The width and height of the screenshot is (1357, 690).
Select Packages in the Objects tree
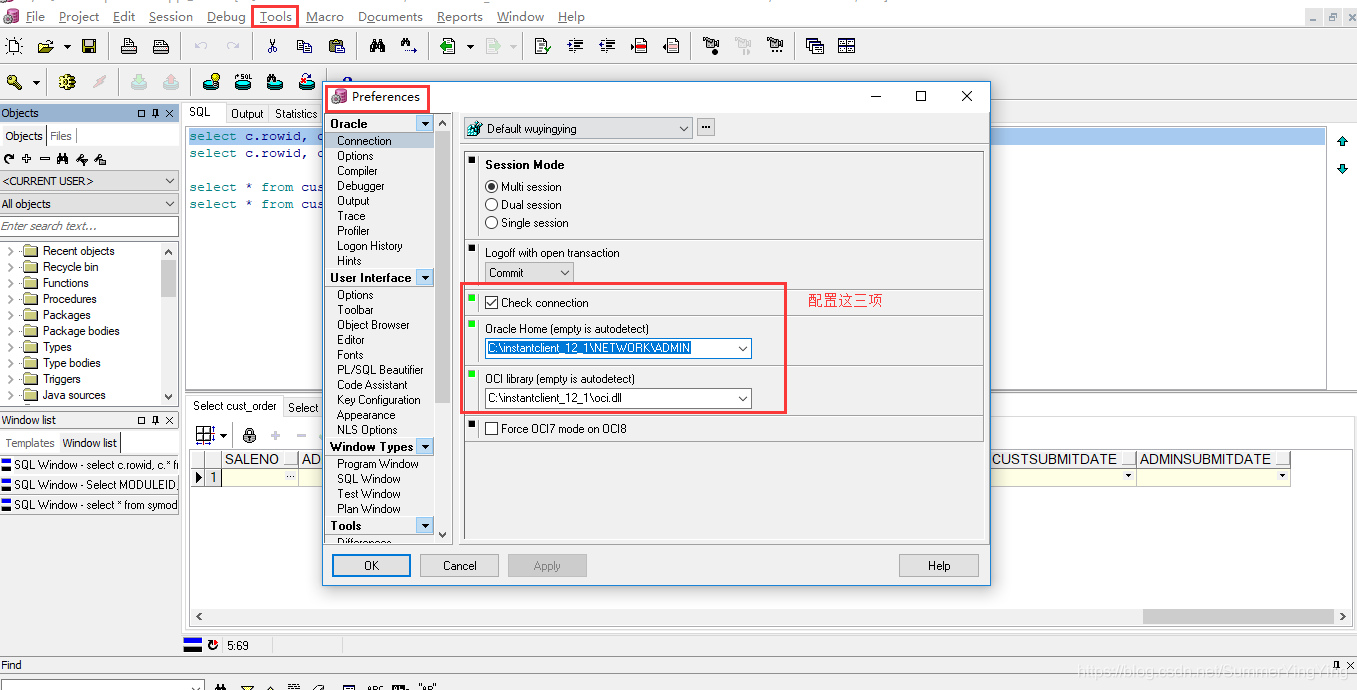pos(66,315)
